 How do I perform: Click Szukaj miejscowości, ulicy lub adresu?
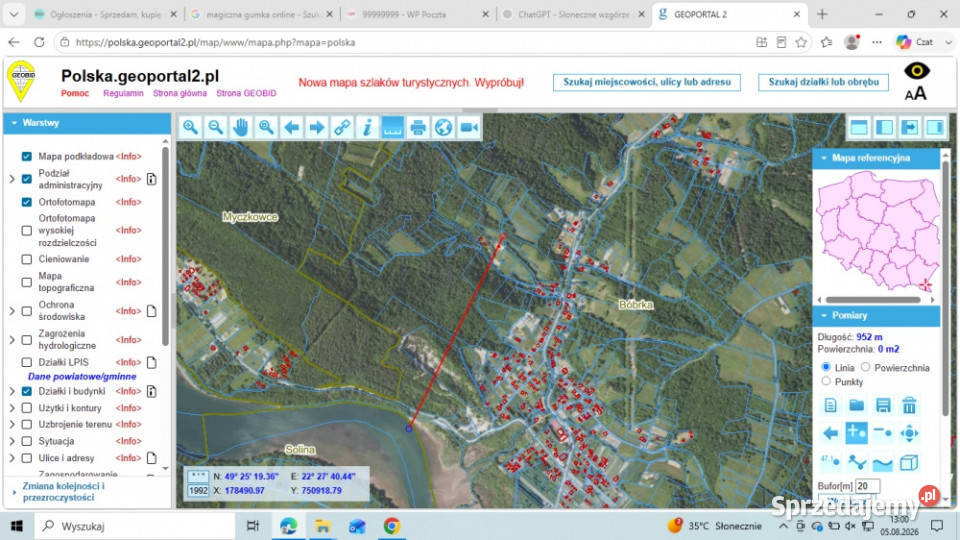pyautogui.click(x=647, y=82)
